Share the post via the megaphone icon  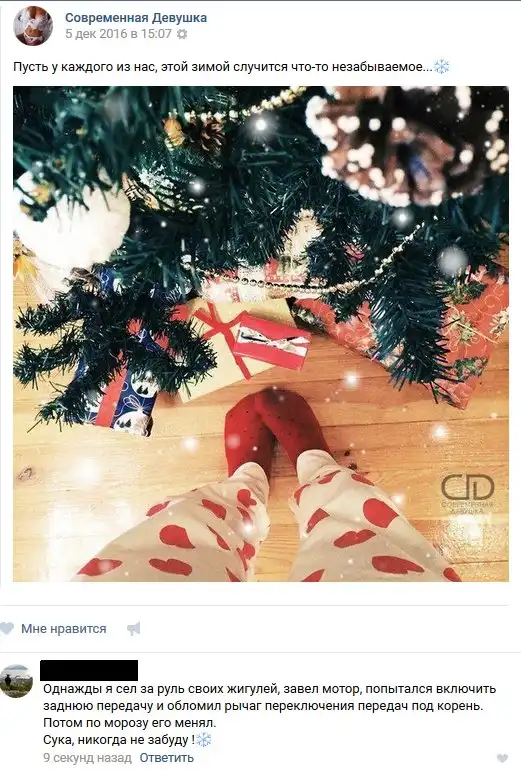pyautogui.click(x=134, y=629)
